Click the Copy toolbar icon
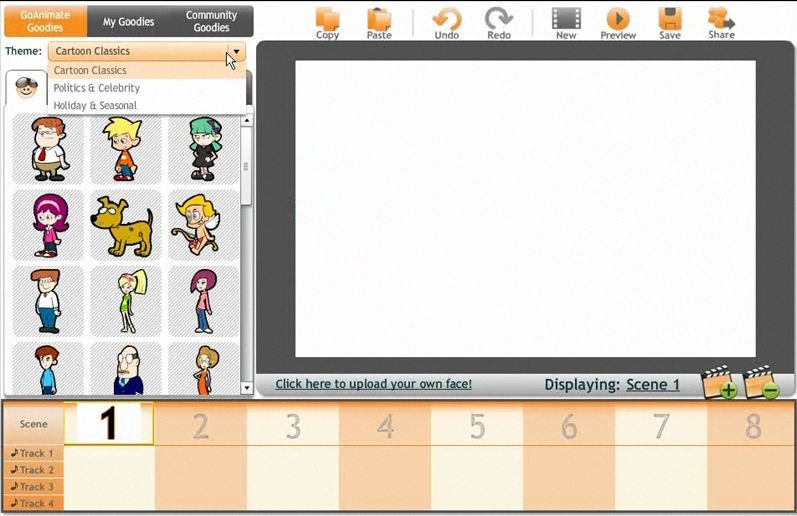The width and height of the screenshot is (797, 516). point(327,24)
